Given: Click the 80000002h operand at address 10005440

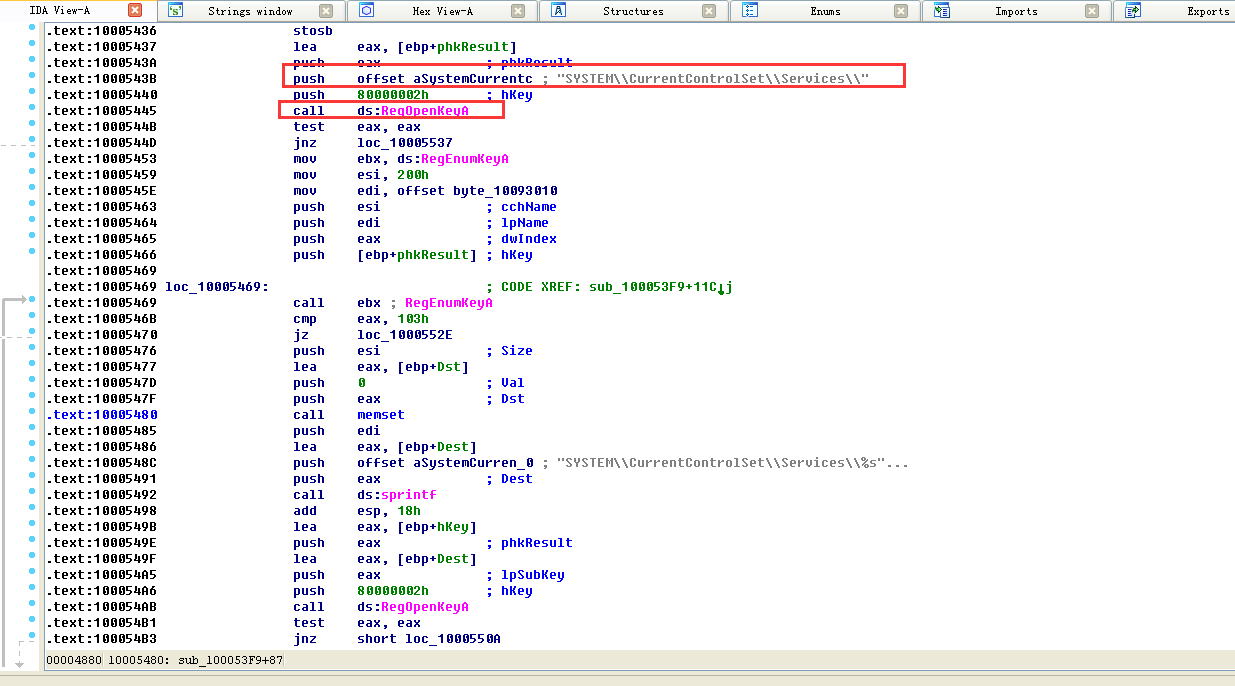Looking at the screenshot, I should (x=393, y=95).
